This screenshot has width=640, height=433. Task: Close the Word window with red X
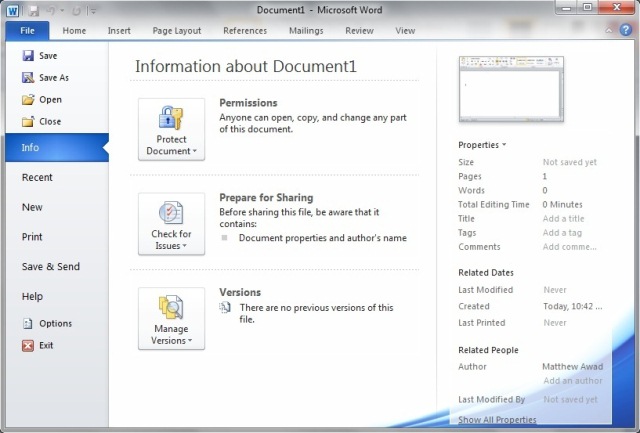click(617, 7)
